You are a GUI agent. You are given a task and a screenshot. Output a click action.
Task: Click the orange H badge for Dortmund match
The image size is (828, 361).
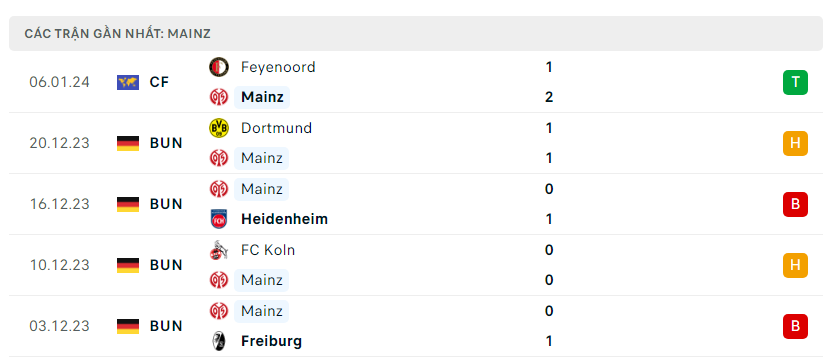pos(795,143)
